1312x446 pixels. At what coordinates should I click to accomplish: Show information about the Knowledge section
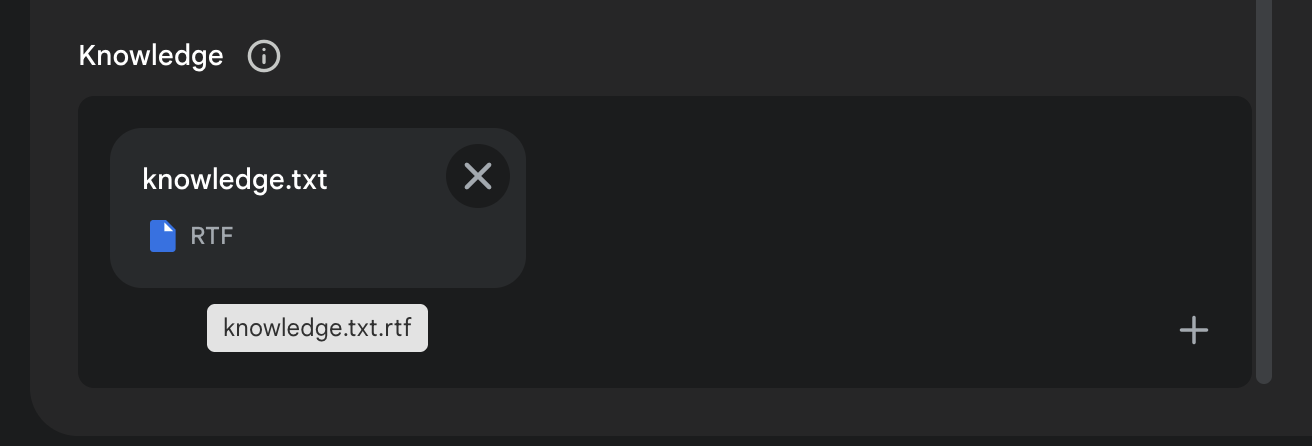point(264,56)
